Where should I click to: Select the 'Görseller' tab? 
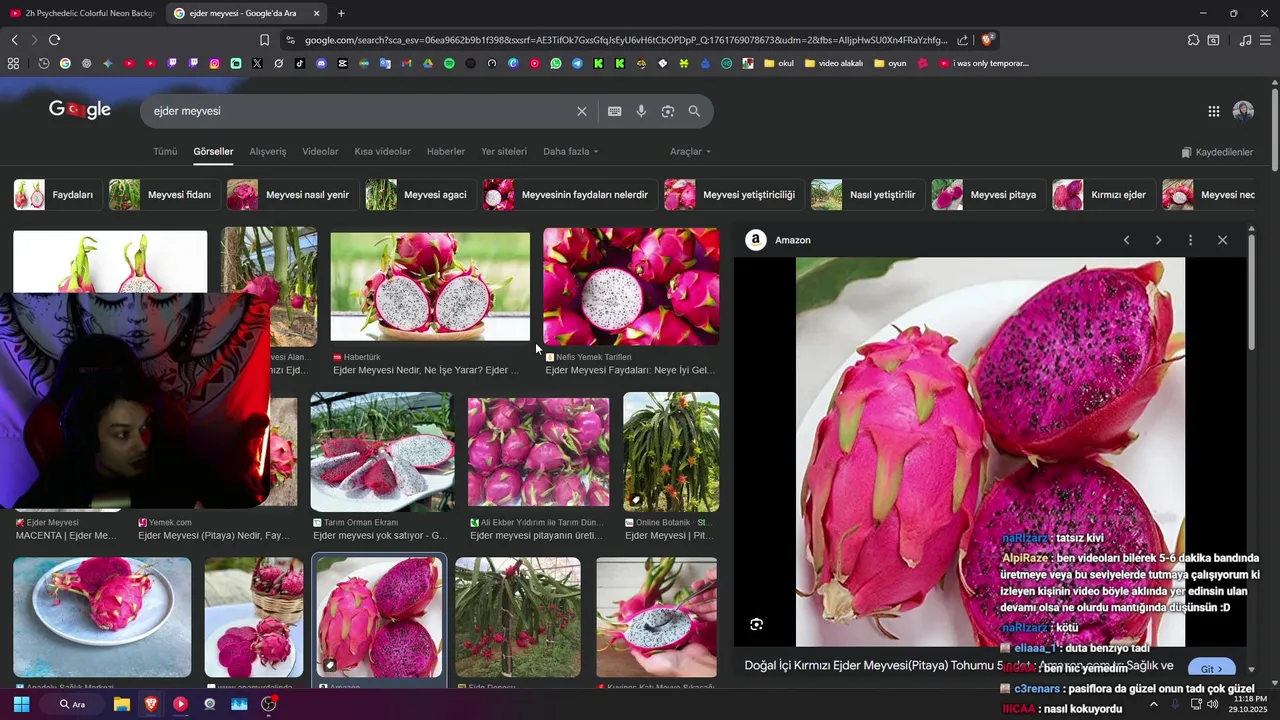tap(213, 152)
